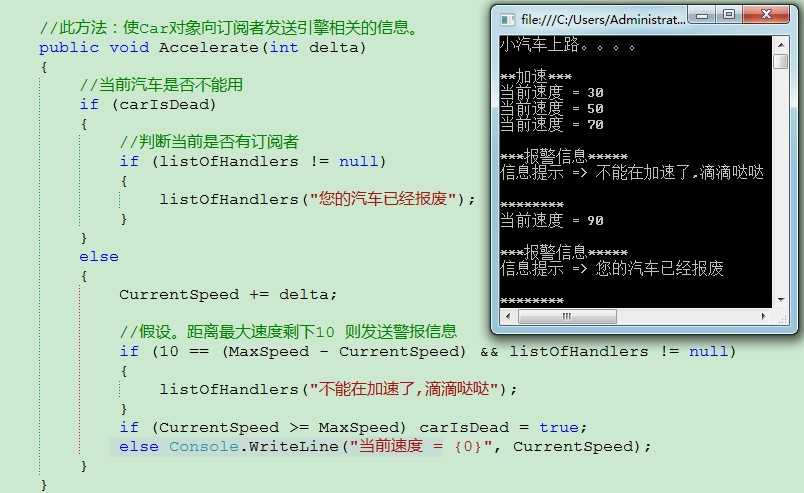Click the console horizontal scrollbar left arrow

(508, 316)
